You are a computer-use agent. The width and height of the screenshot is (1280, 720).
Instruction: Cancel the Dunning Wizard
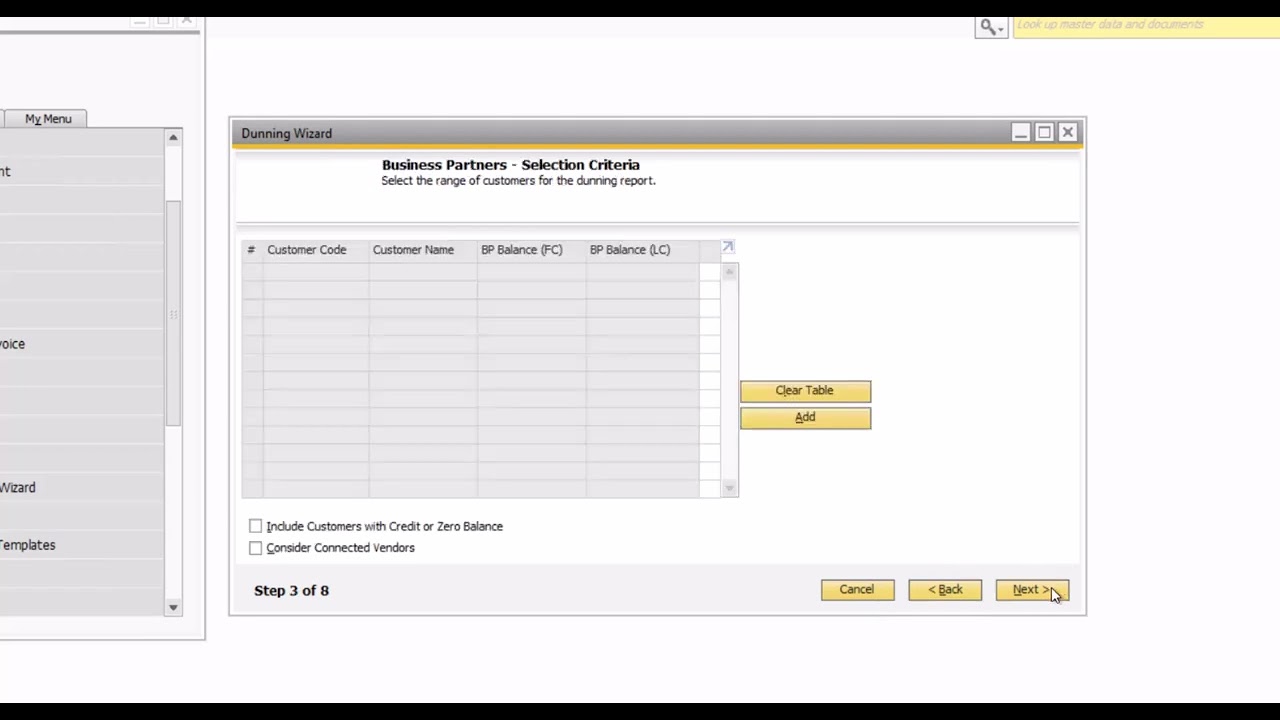[x=857, y=590]
